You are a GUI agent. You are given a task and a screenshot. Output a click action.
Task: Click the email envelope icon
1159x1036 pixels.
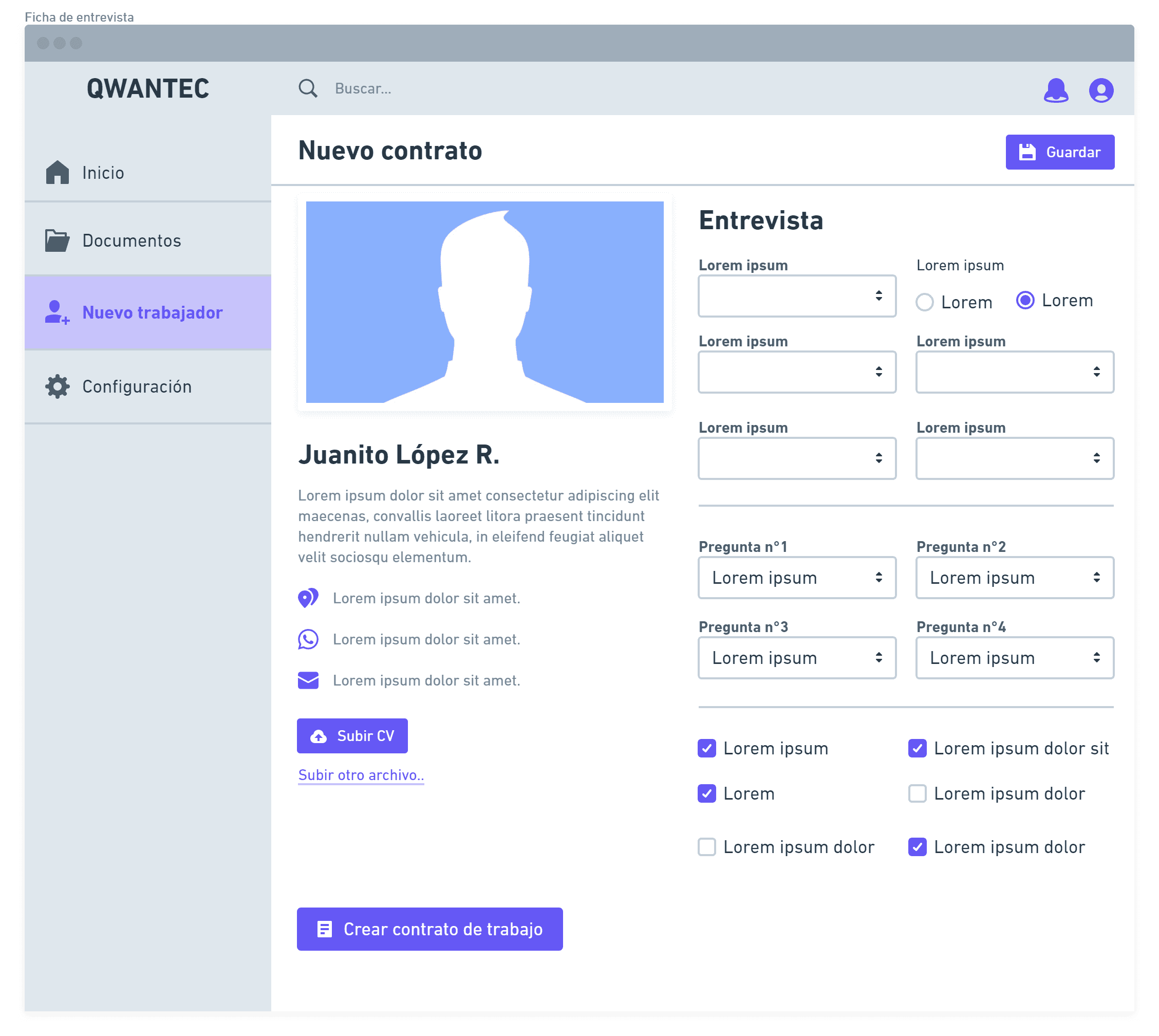tap(308, 680)
